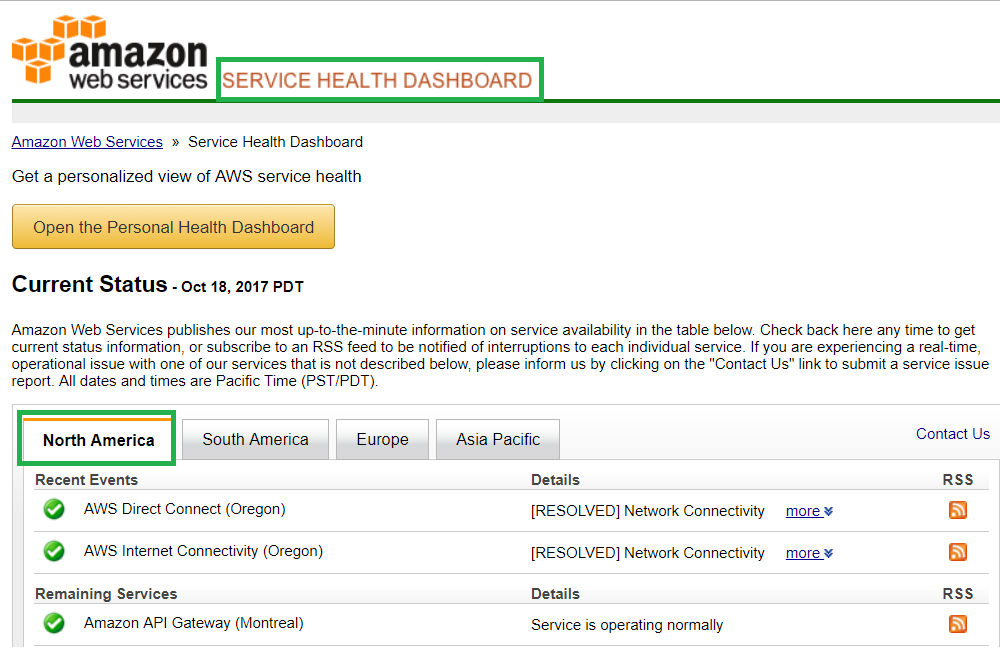This screenshot has width=1000, height=648.
Task: Click the Amazon Web Services logo
Action: (110, 52)
